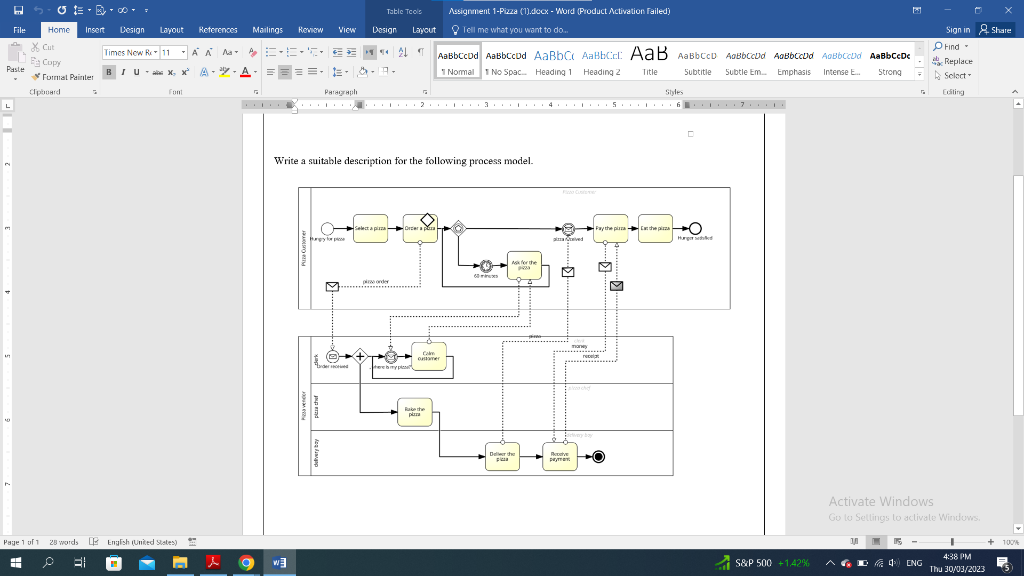
Task: Switch to the Insert tab
Action: coord(95,30)
